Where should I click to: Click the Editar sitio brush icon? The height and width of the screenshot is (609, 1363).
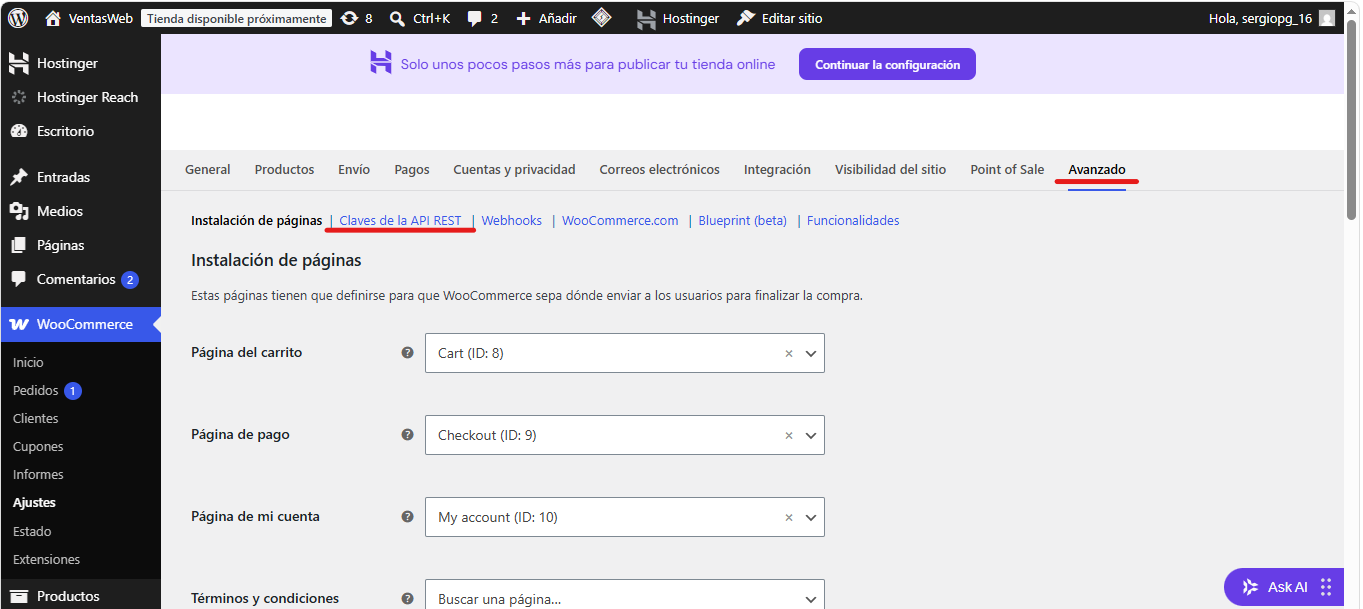745,18
